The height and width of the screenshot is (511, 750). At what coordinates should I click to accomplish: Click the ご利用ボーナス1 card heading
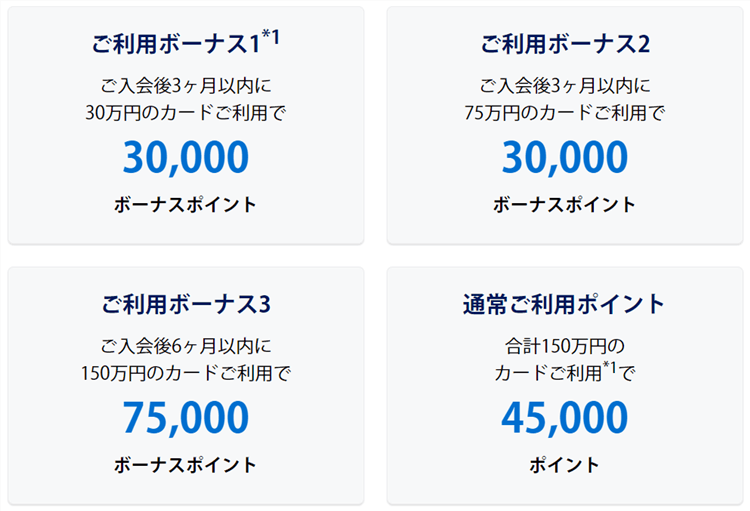tap(175, 45)
